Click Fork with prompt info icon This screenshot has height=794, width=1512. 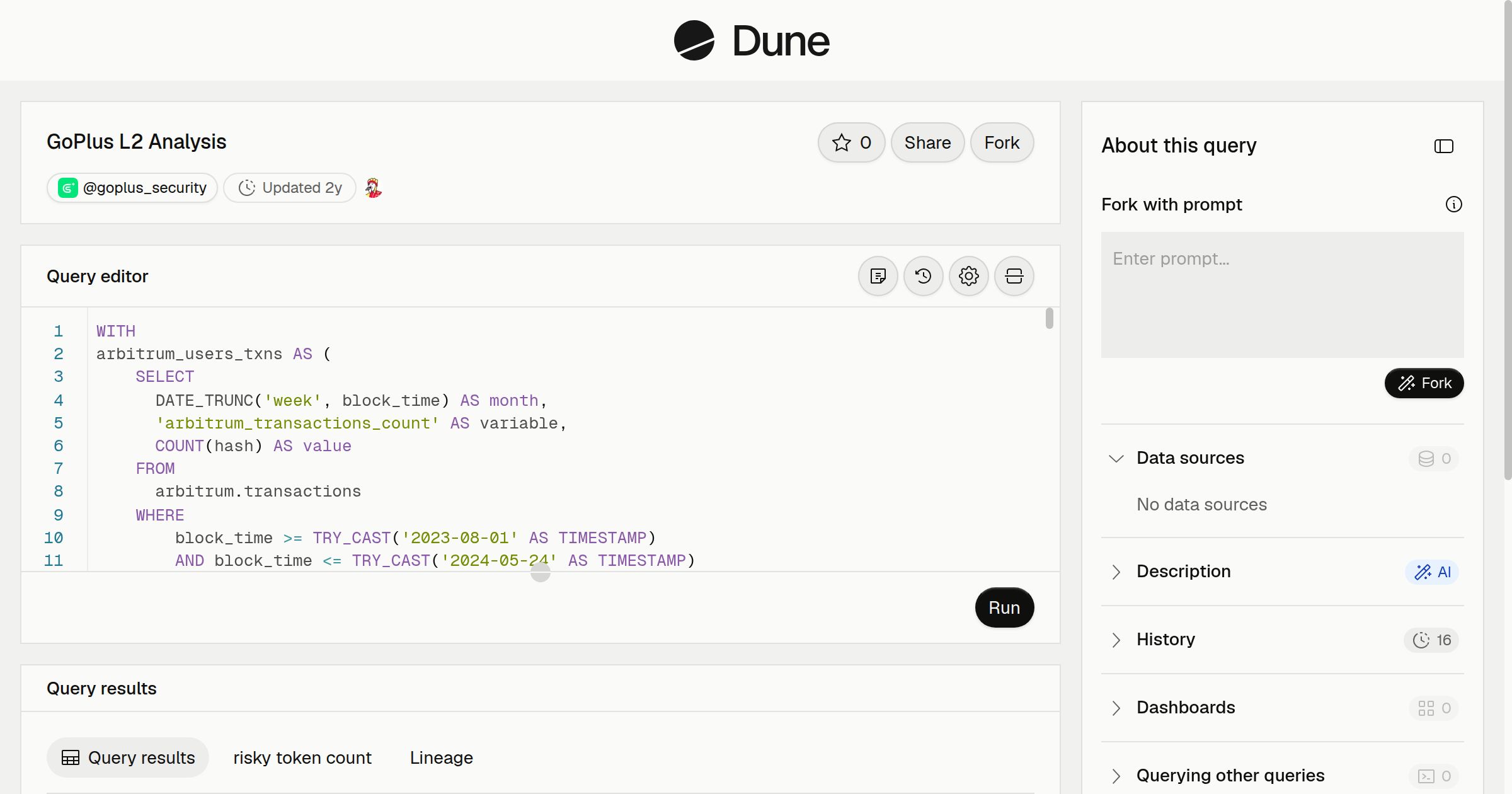1453,204
